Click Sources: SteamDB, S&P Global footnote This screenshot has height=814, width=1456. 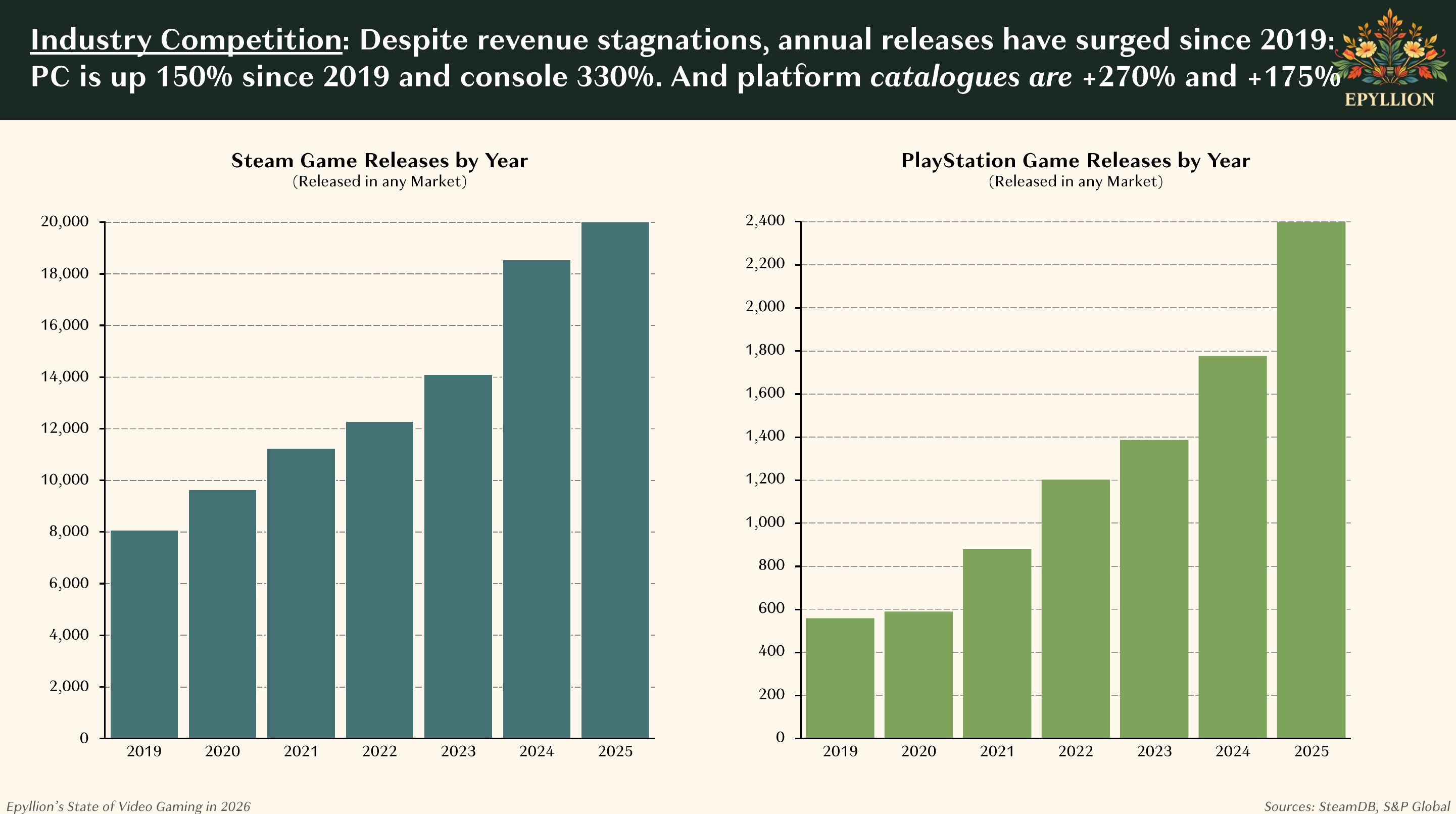1356,806
